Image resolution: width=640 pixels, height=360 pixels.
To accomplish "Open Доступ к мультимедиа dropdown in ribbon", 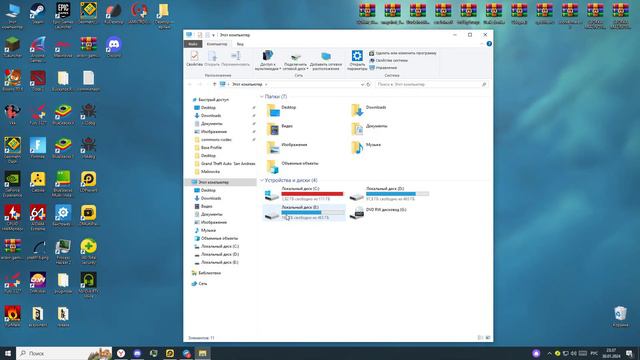I will coord(268,60).
